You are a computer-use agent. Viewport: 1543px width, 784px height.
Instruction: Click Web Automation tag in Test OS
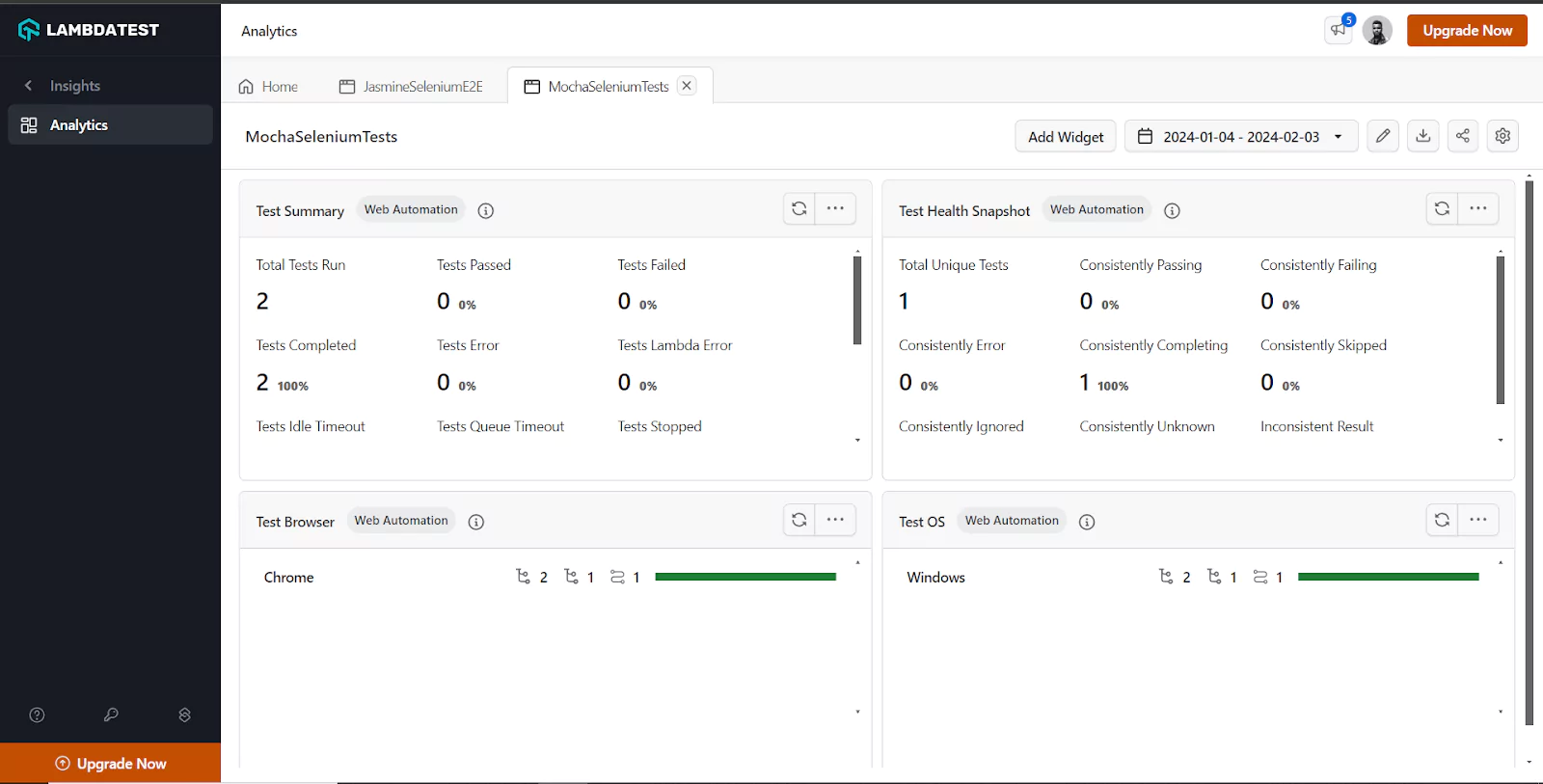tap(1012, 521)
